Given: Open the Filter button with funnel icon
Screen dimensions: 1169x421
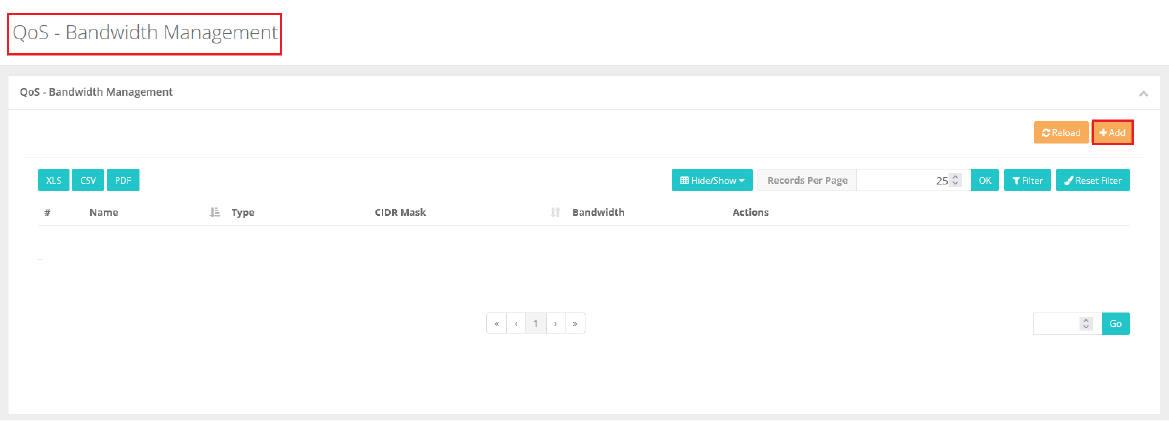Looking at the screenshot, I should 1027,181.
